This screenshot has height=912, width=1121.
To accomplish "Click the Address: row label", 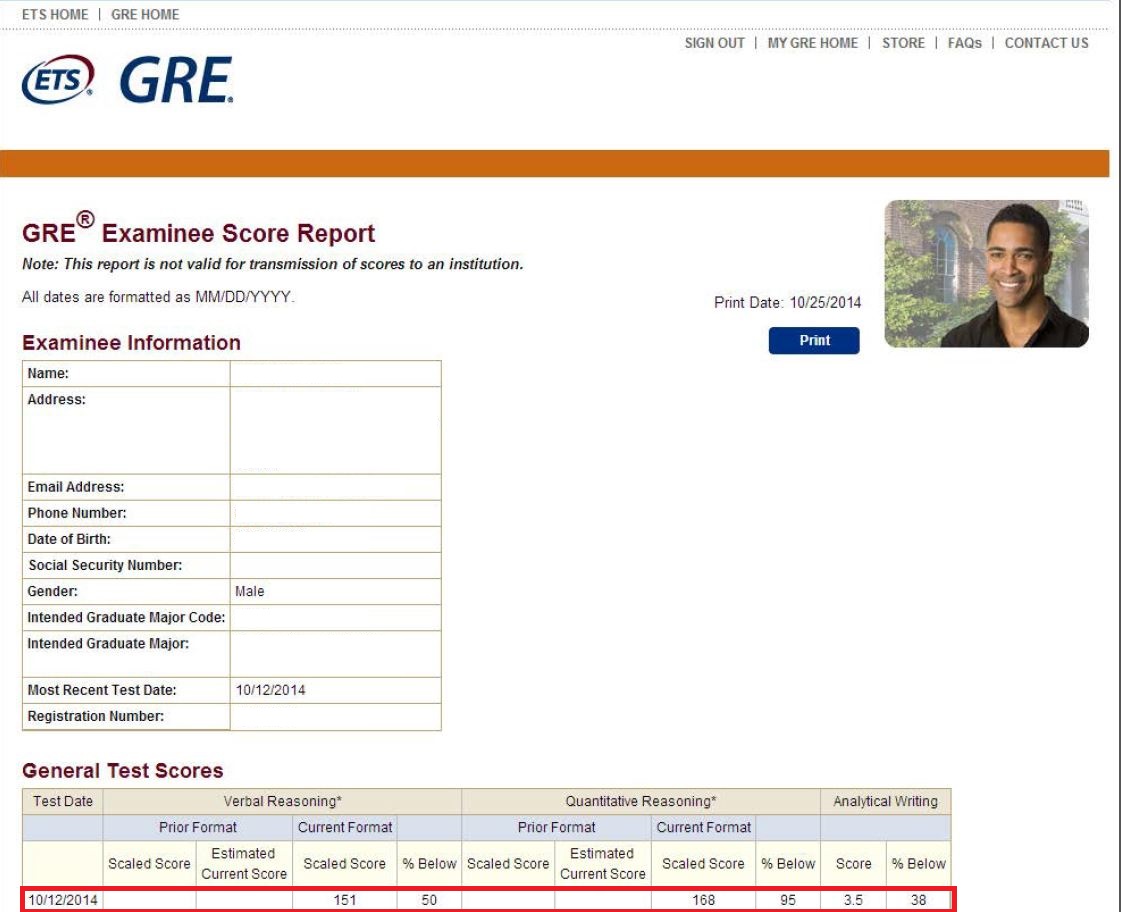I will pos(56,400).
